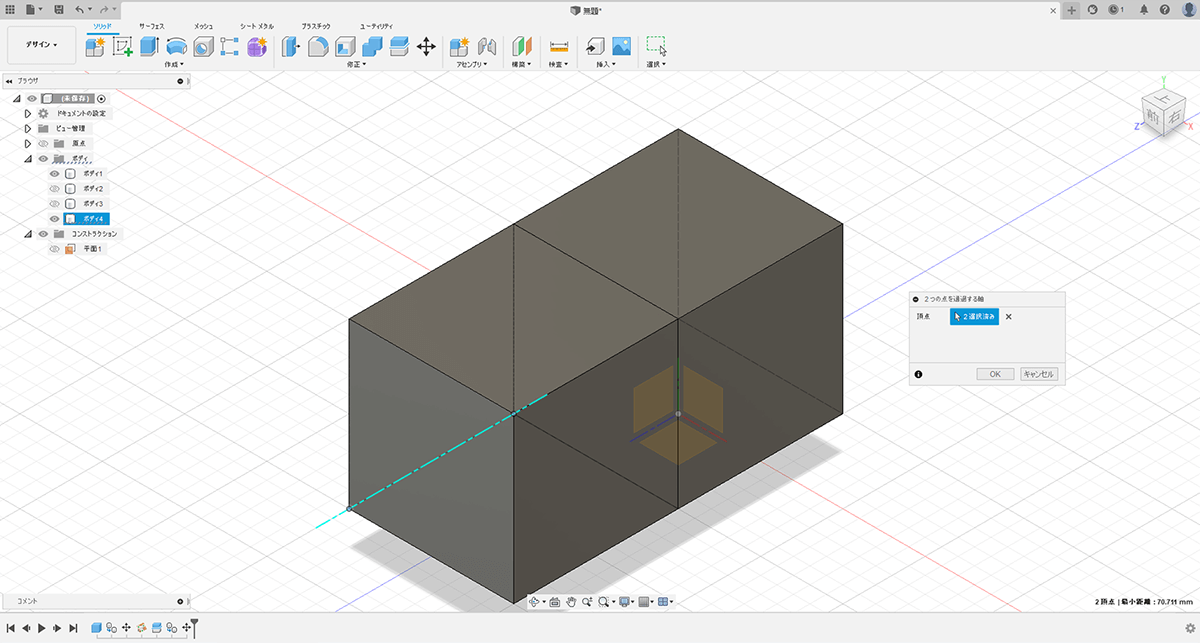1200x643 pixels.
Task: Open the デザイン workspace dropdown
Action: [x=41, y=45]
